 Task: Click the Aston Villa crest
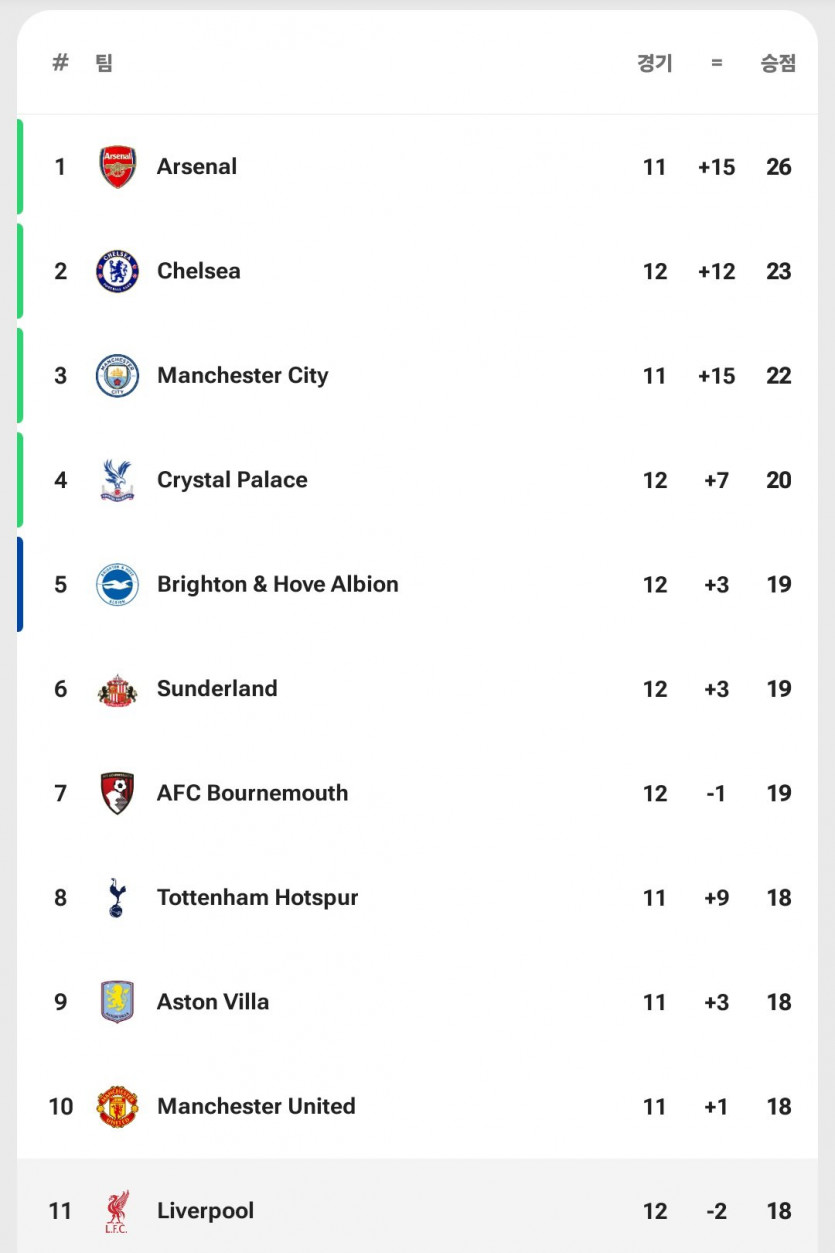117,1002
